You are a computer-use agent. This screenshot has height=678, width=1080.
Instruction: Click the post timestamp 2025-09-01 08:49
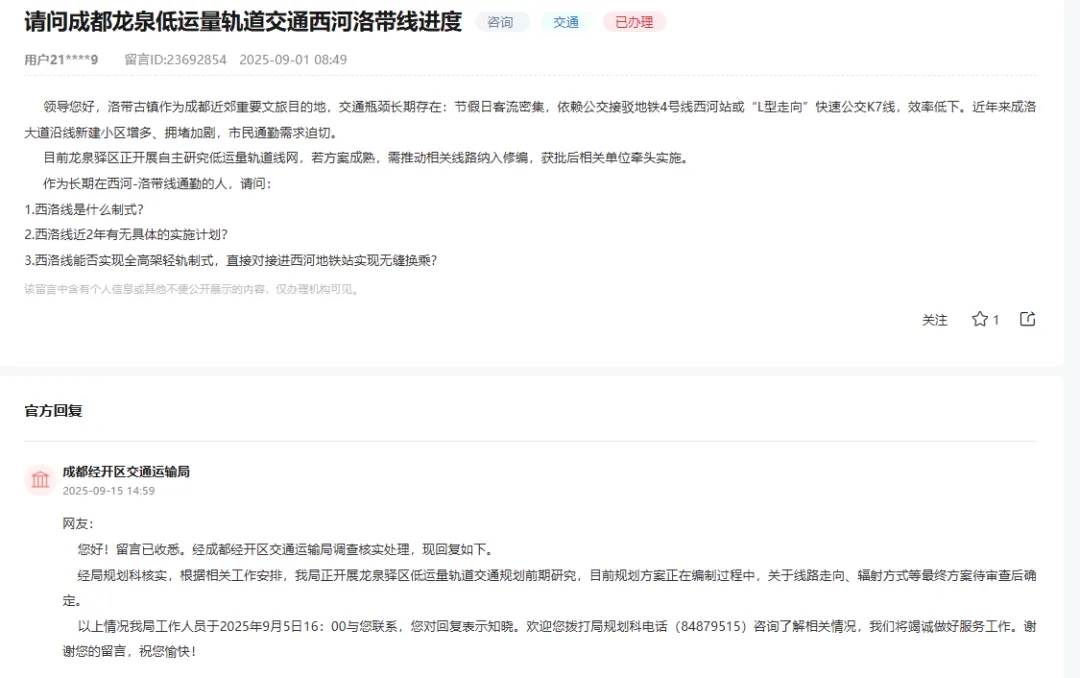pyautogui.click(x=293, y=60)
